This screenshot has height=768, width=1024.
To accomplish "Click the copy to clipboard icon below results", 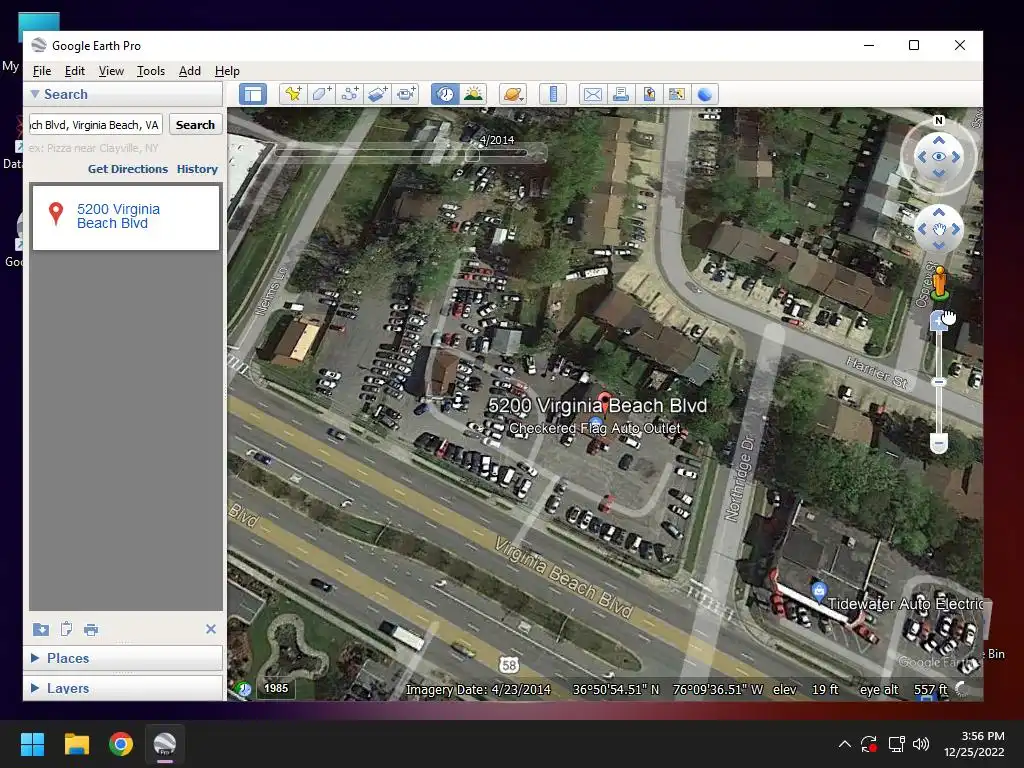I will coord(66,629).
